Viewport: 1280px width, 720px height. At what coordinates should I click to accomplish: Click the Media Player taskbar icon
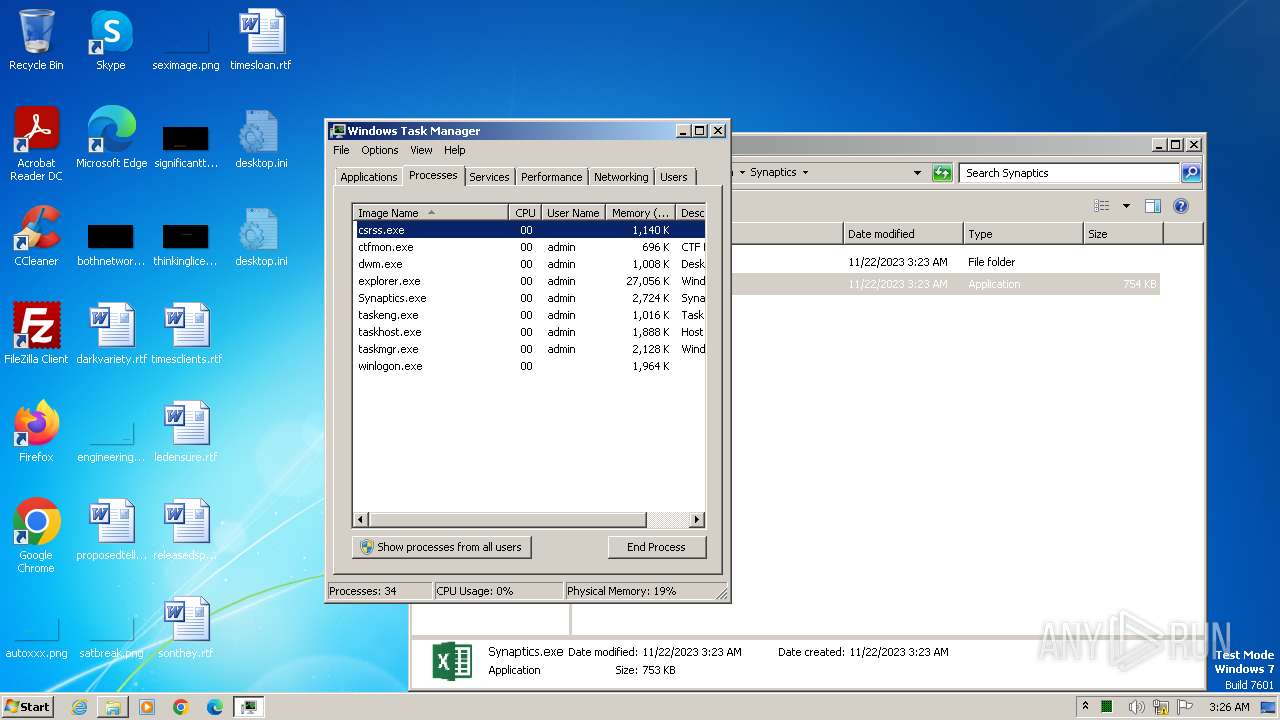click(147, 707)
